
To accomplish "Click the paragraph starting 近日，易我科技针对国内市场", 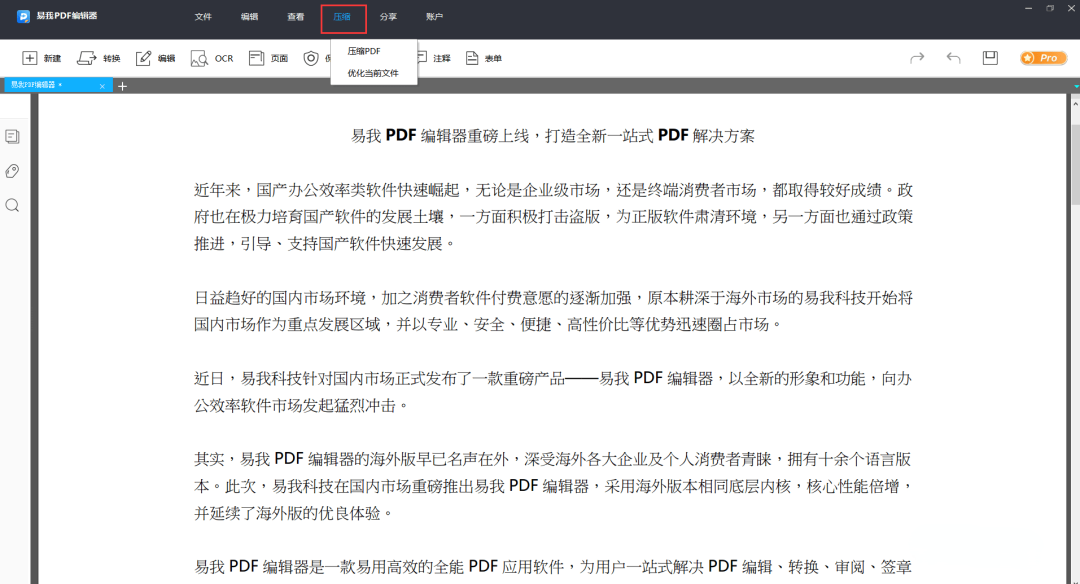I will click(x=553, y=392).
